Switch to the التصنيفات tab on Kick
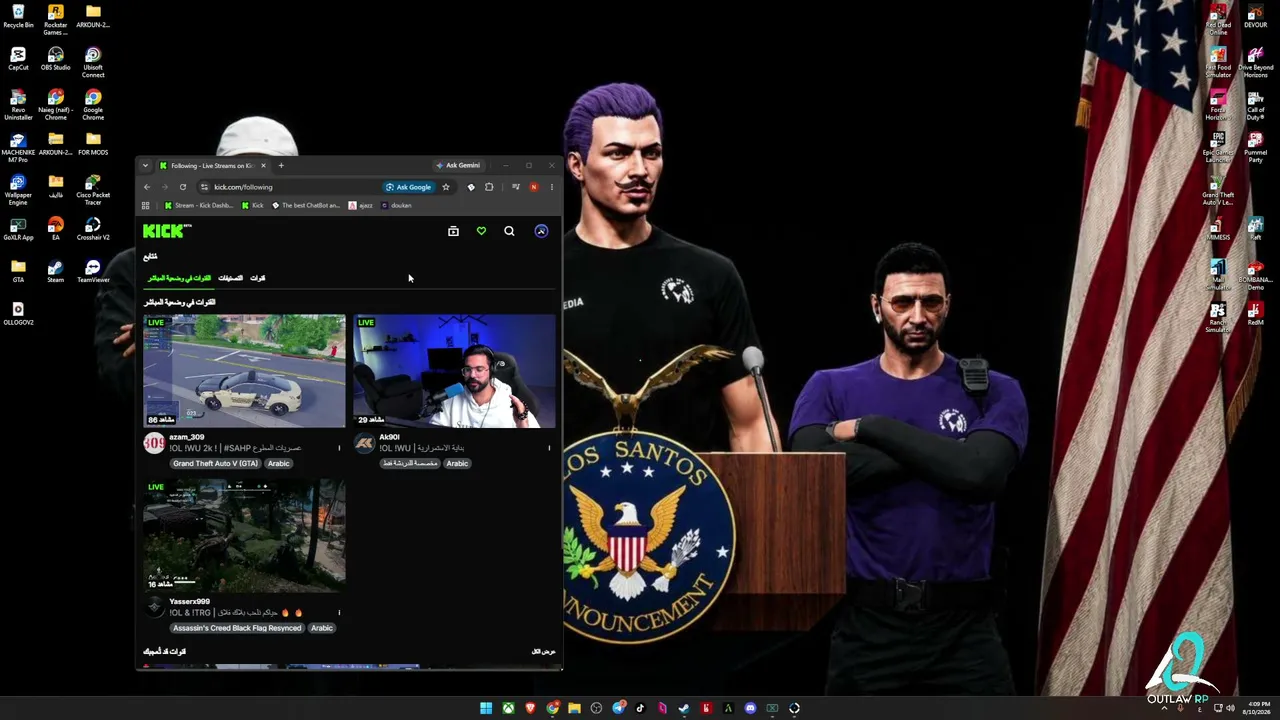The height and width of the screenshot is (720, 1280). [230, 278]
